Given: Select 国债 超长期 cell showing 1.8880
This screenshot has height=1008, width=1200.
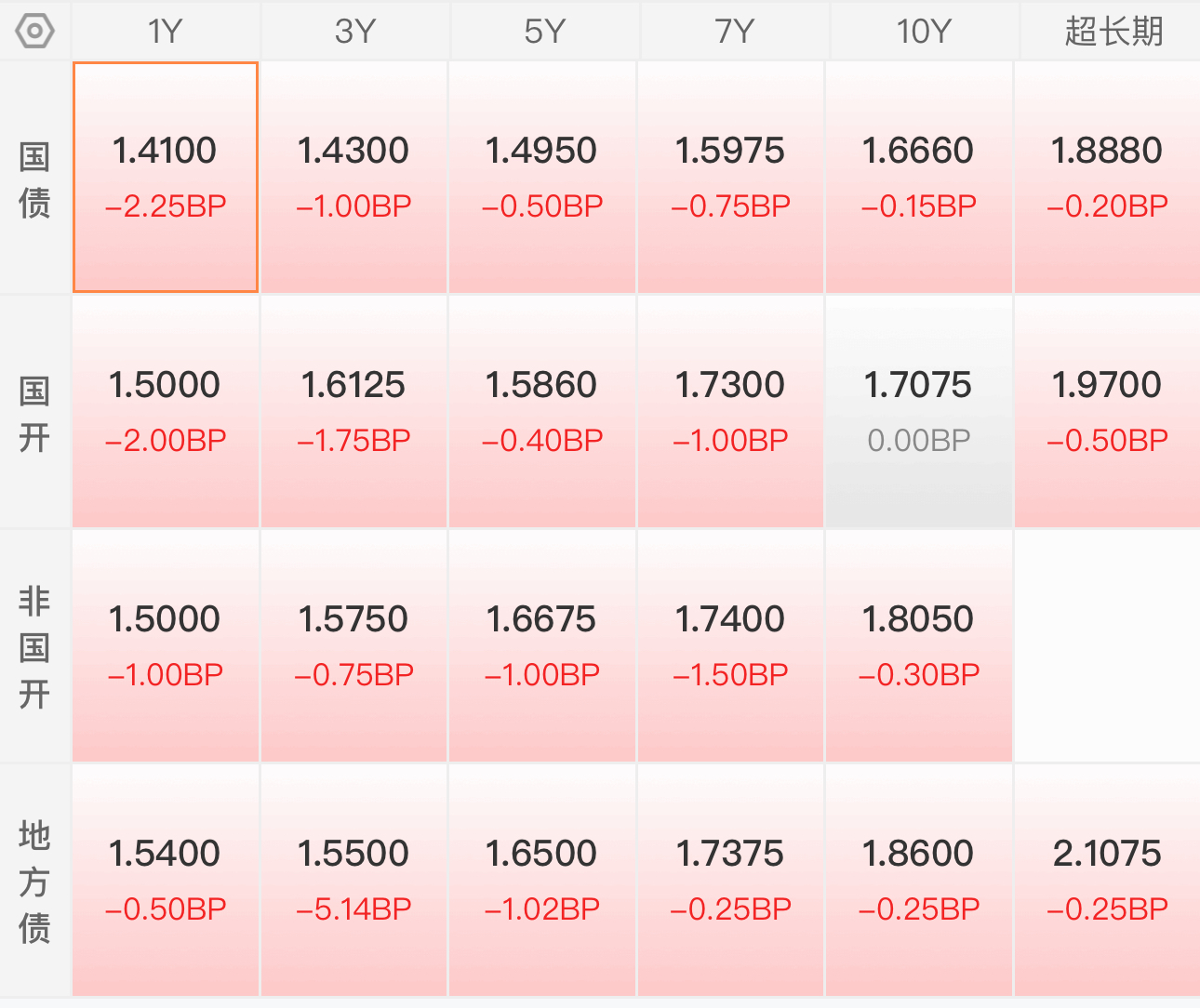Looking at the screenshot, I should coord(1107,178).
